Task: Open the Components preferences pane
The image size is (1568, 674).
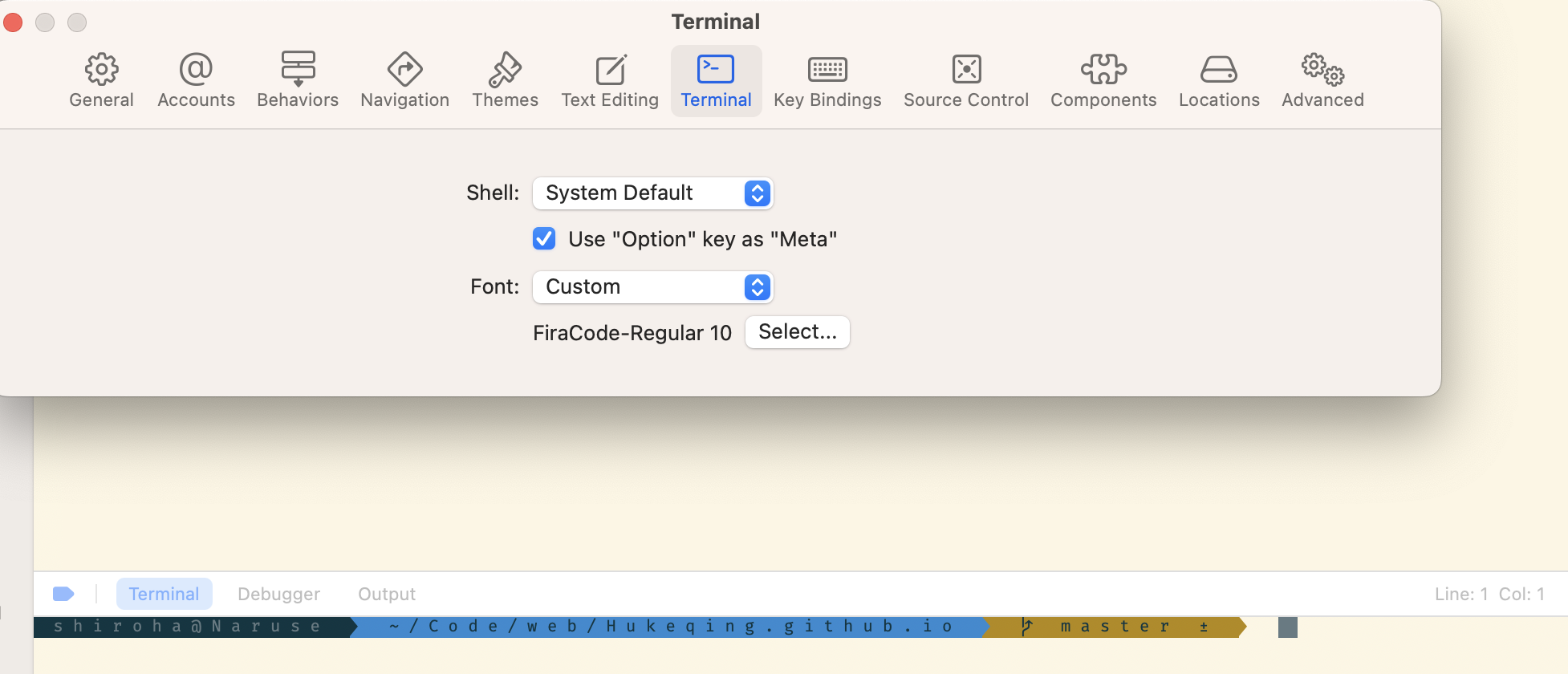Action: coord(1103,80)
